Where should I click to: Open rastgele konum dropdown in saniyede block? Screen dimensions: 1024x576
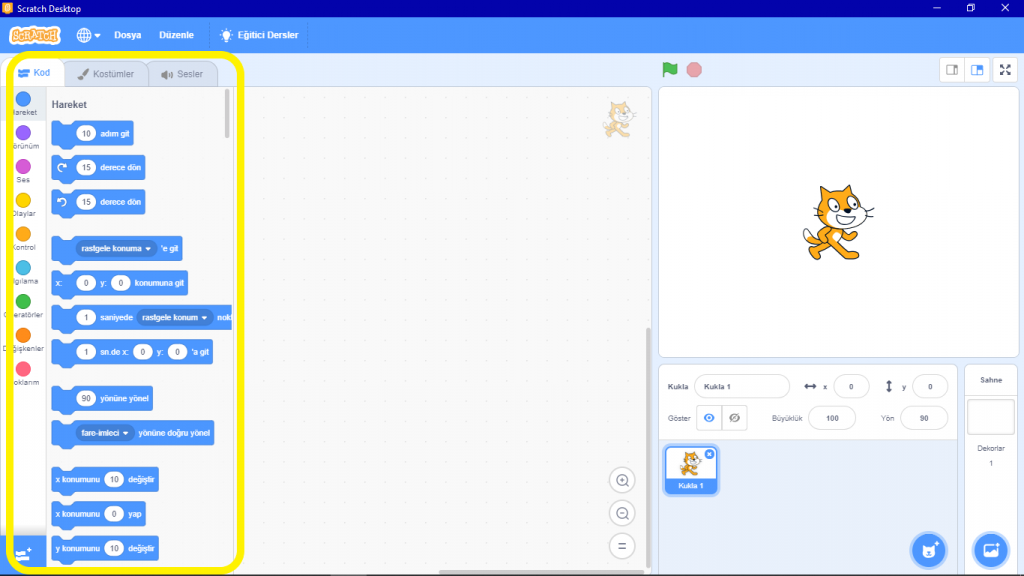tap(174, 317)
